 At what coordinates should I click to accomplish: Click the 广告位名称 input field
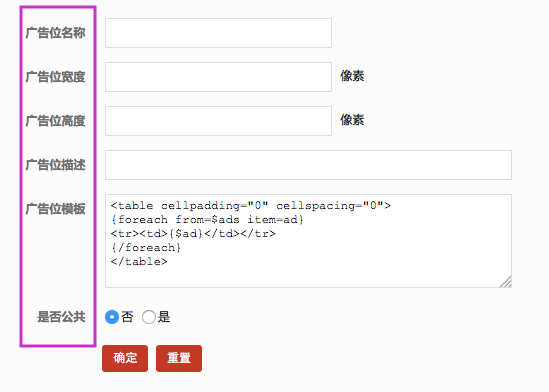click(218, 33)
